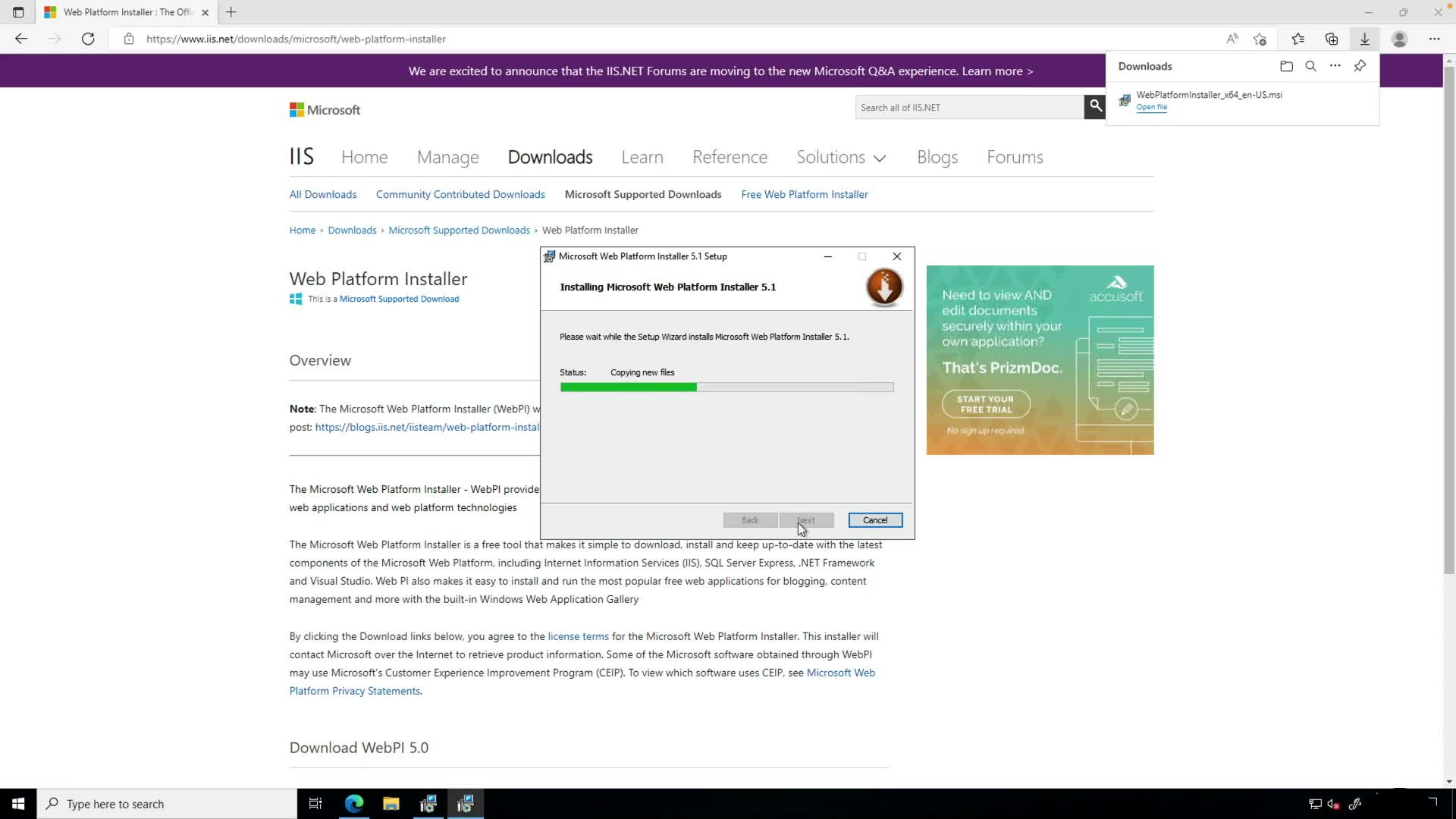Screen dimensions: 1456x819
Task: Open downloads folder icon in Downloads panel
Action: [1286, 66]
